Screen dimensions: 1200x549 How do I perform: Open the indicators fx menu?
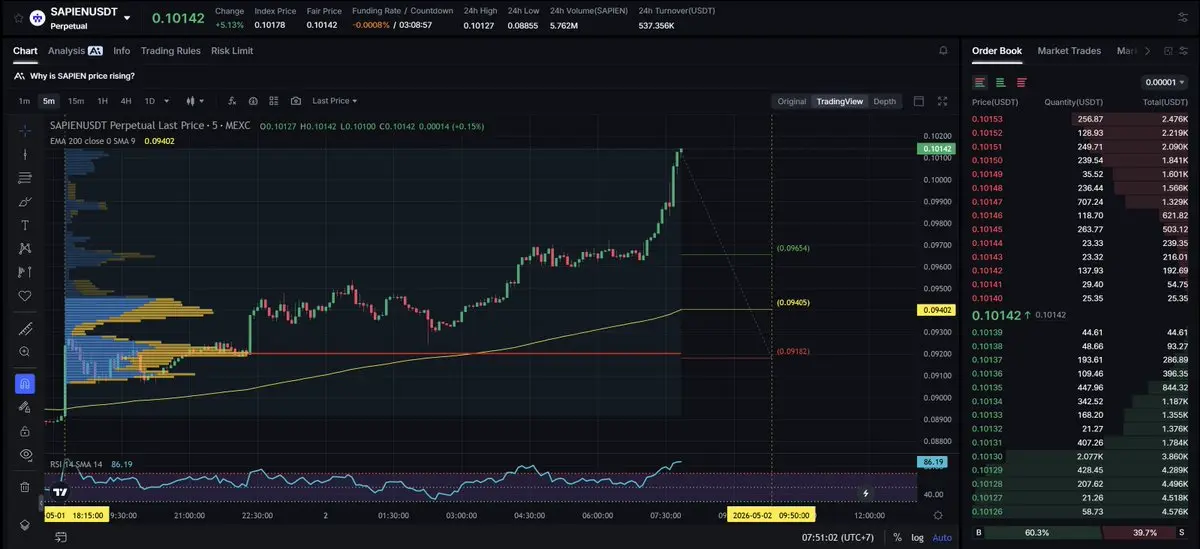[232, 101]
